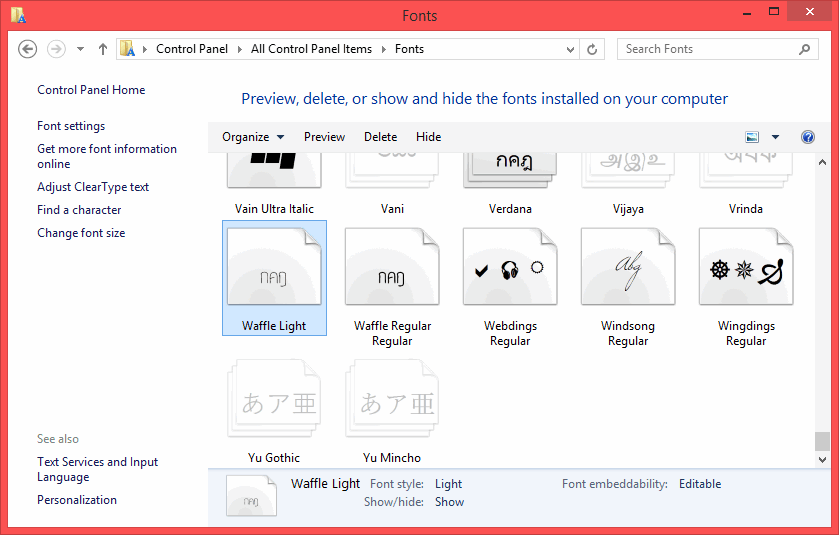Go up one folder level
Viewport: 839px width, 535px height.
point(103,49)
